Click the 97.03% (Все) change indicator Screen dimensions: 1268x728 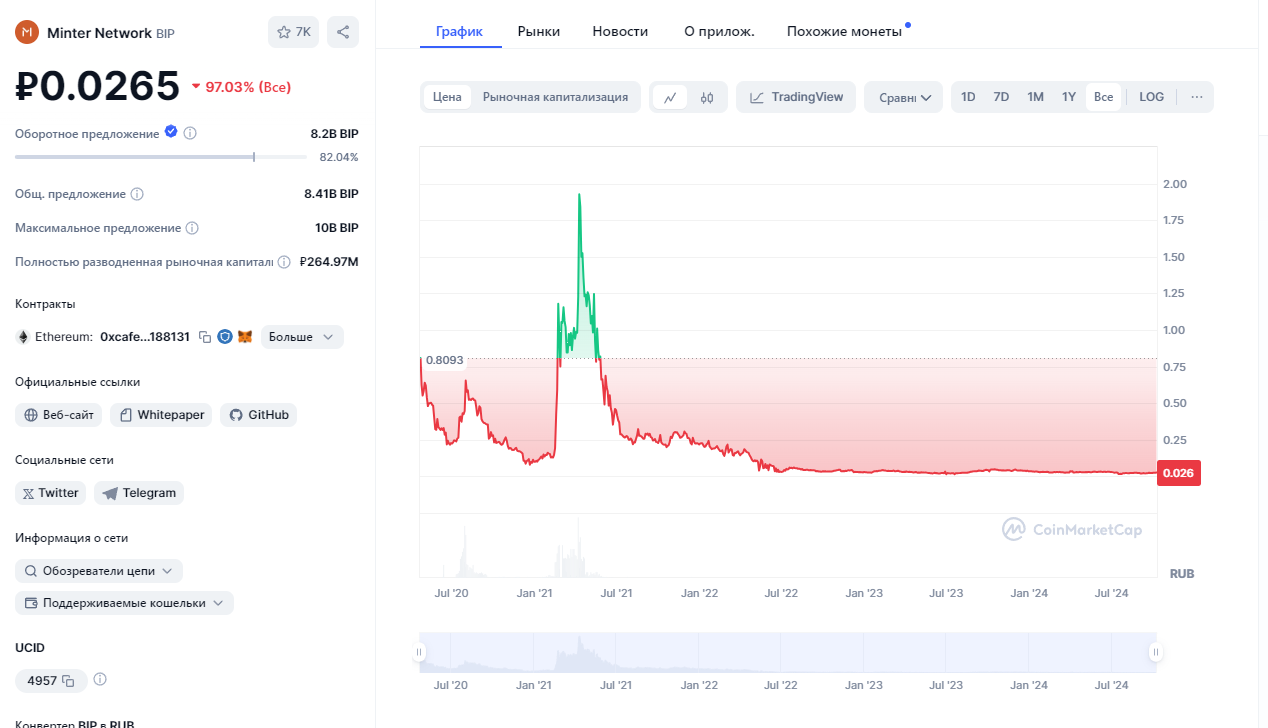(x=241, y=87)
